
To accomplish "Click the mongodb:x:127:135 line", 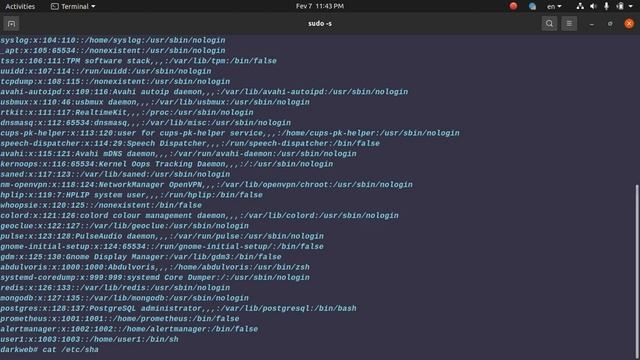I will pyautogui.click(x=124, y=298).
